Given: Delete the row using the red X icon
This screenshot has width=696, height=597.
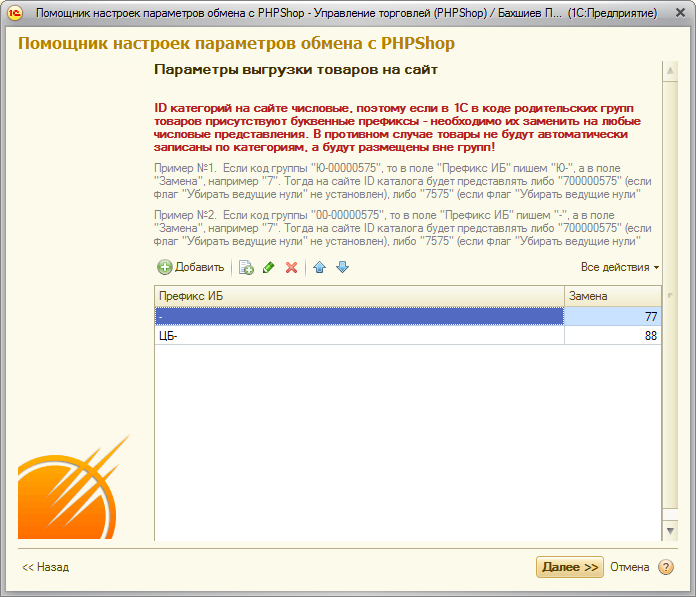Looking at the screenshot, I should pyautogui.click(x=291, y=267).
